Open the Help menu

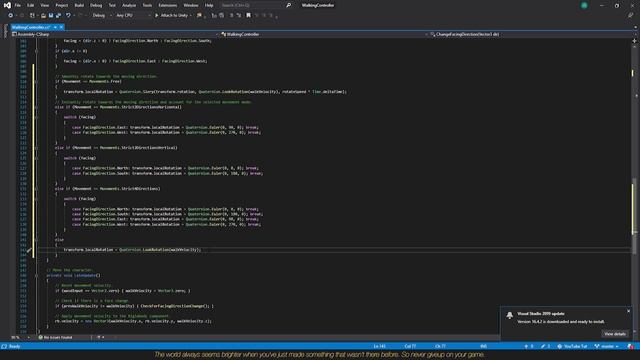coord(209,5)
